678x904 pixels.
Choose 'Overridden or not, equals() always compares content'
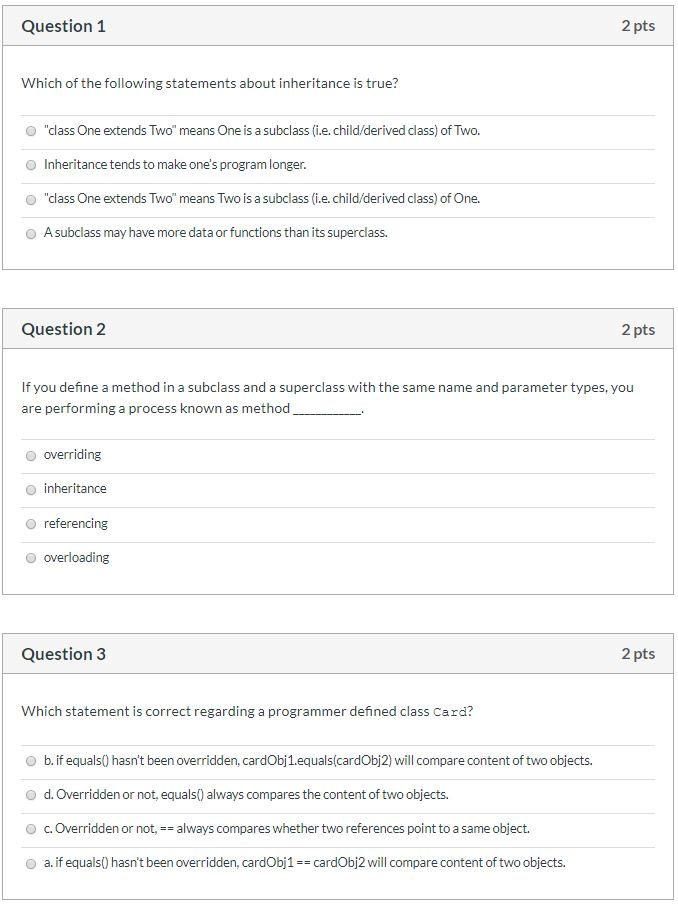tap(30, 795)
